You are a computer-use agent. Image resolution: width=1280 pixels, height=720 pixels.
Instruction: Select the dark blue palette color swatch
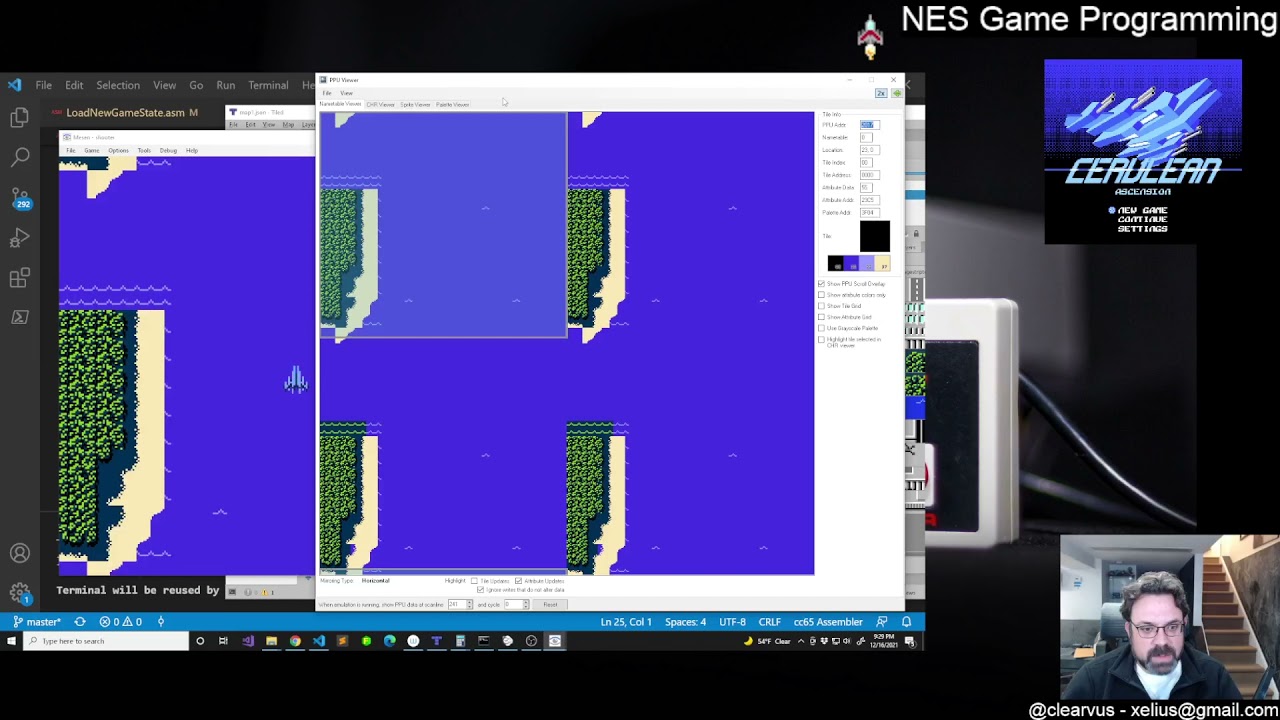click(x=851, y=263)
